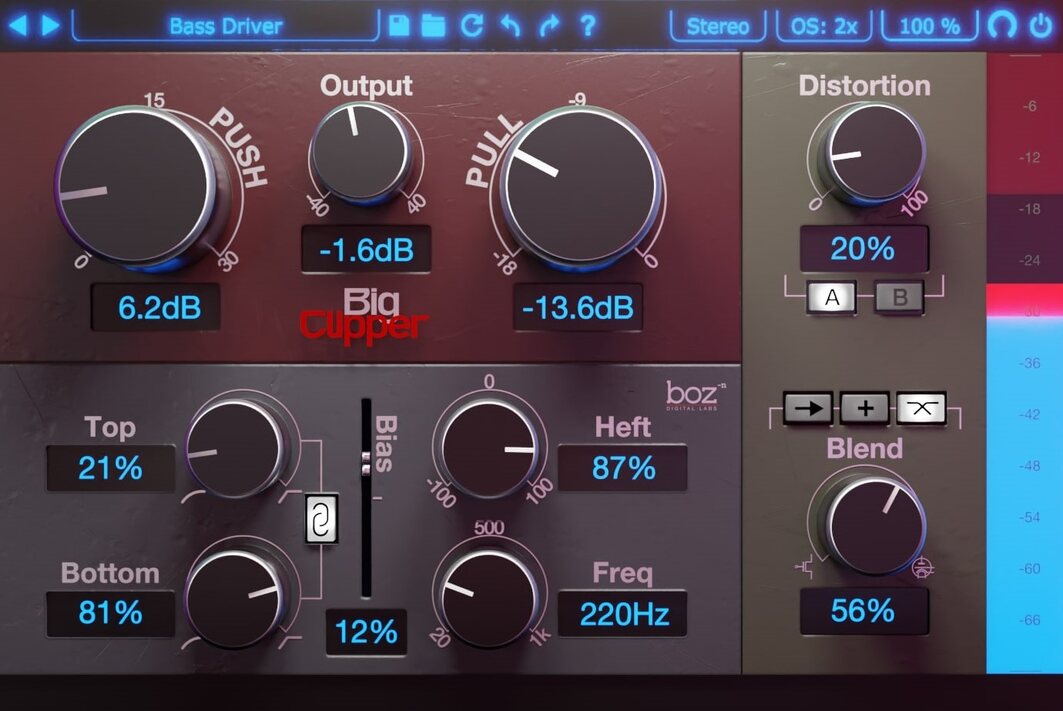Viewport: 1063px width, 711px height.
Task: Open preset folder icon
Action: click(433, 25)
